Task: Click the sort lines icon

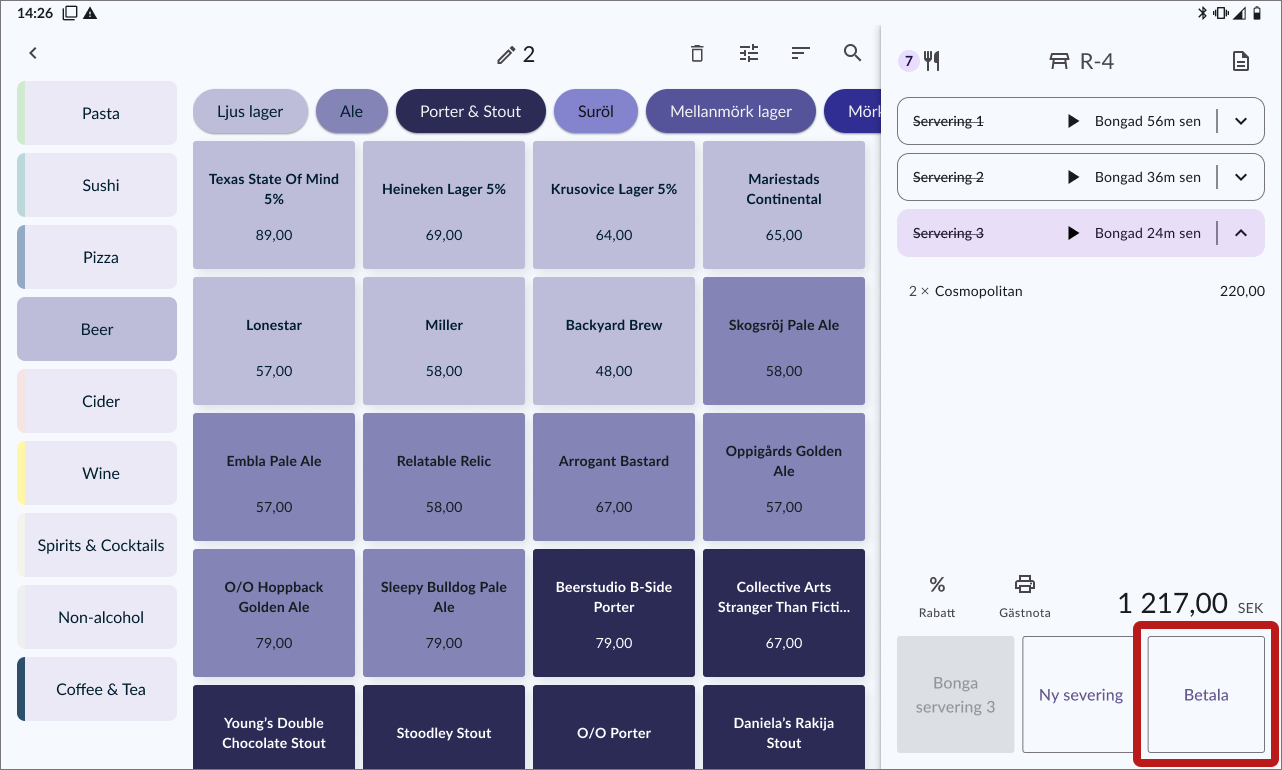Action: click(x=801, y=53)
